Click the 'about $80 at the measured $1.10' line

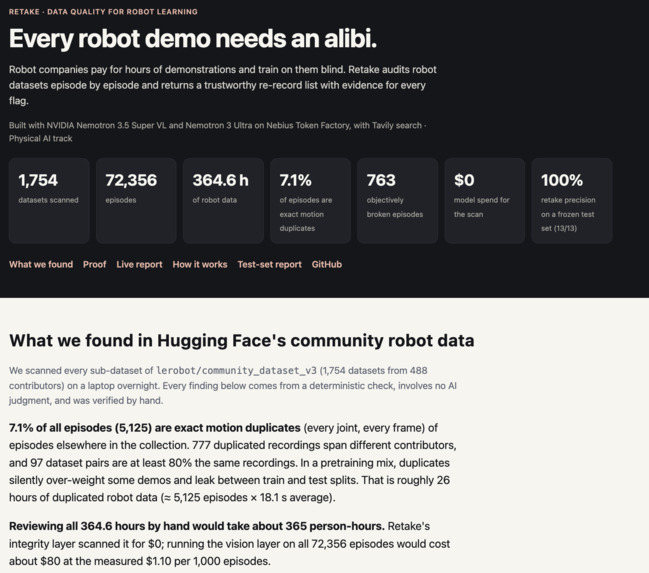[139, 561]
